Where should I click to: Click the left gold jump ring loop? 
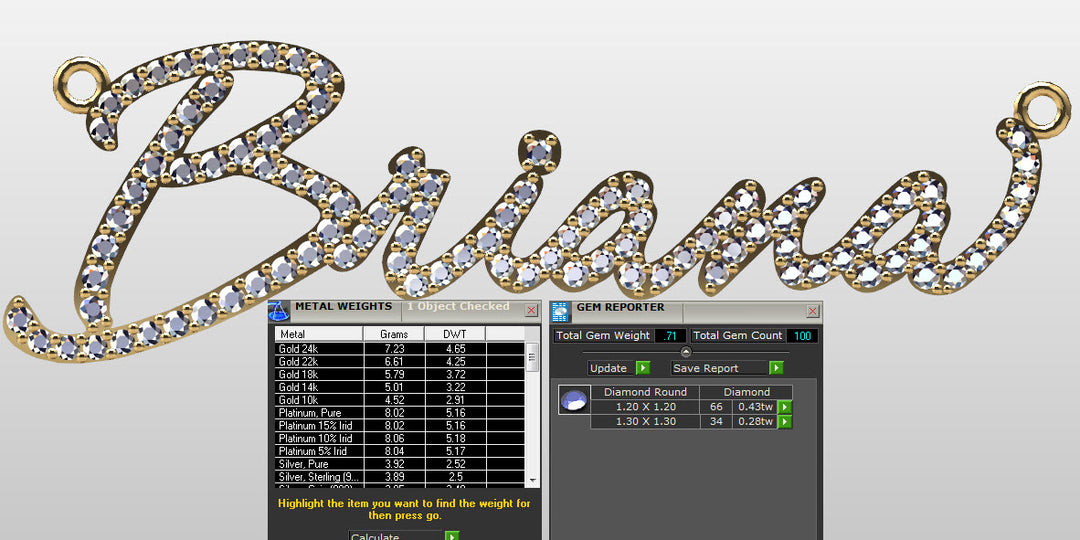pos(81,83)
